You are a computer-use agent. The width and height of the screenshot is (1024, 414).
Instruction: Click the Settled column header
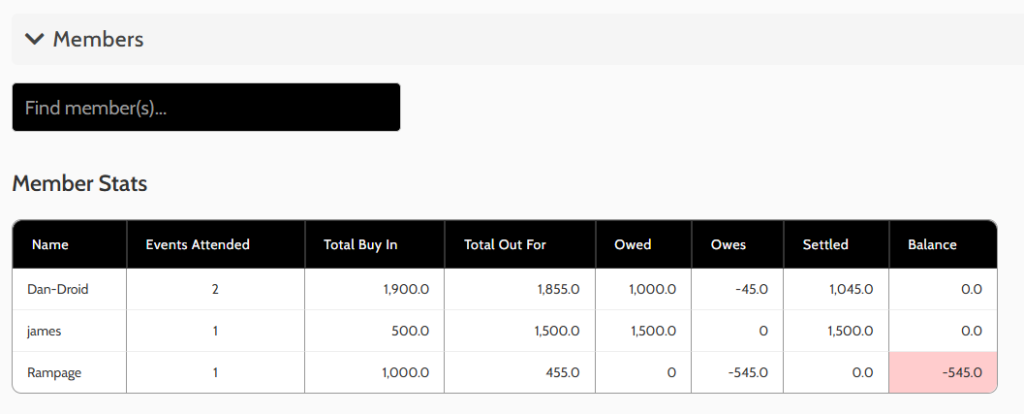[x=825, y=244]
